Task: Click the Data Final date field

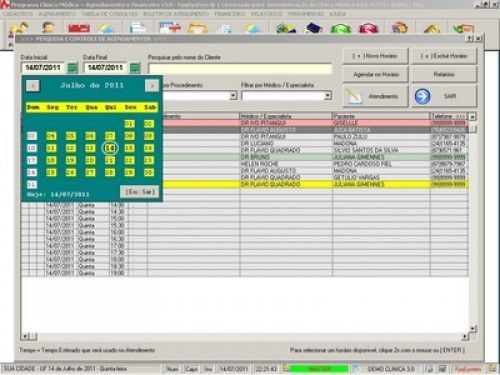Action: [106, 68]
